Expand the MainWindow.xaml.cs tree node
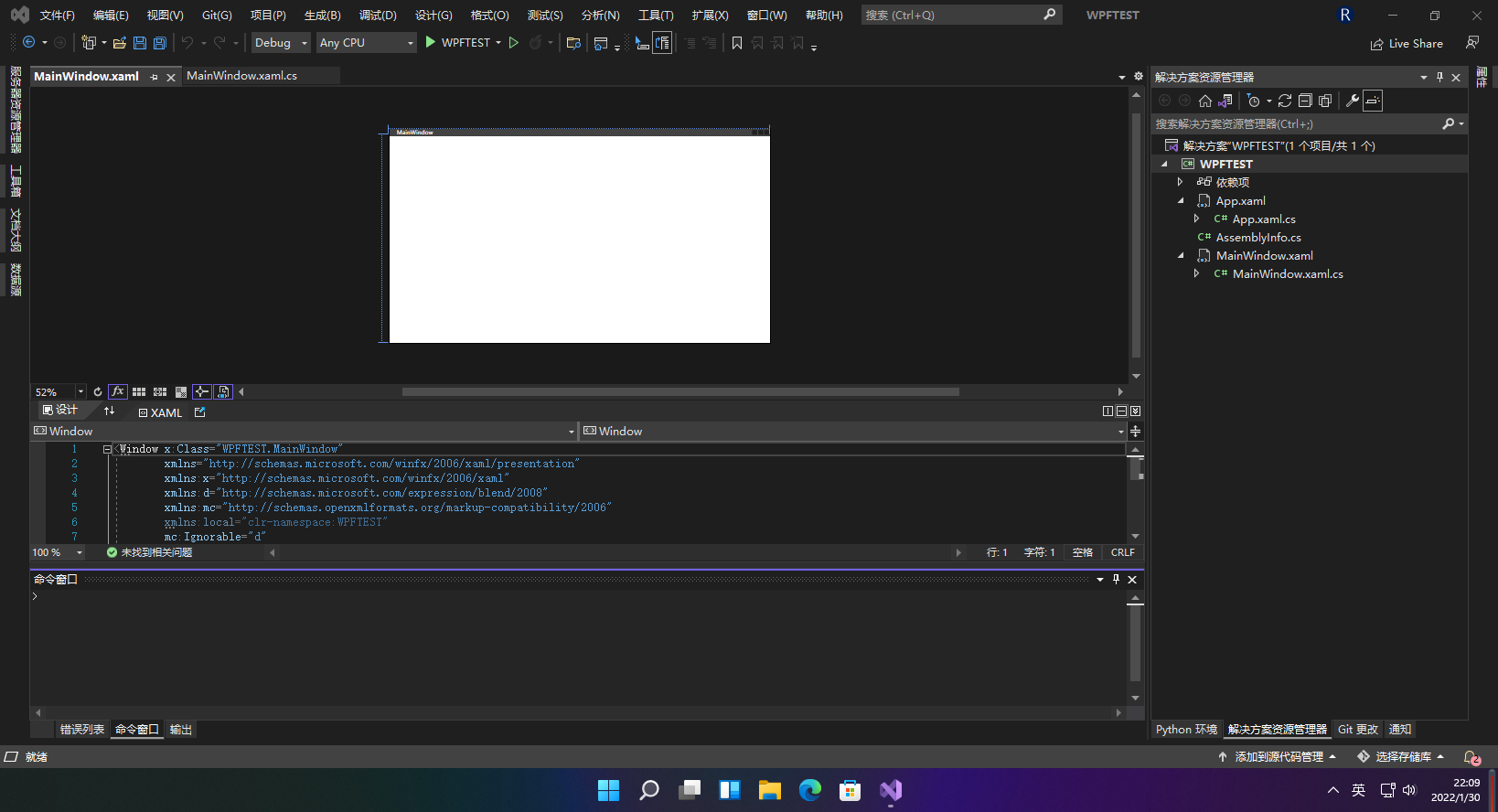Viewport: 1498px width, 812px height. pos(1196,273)
